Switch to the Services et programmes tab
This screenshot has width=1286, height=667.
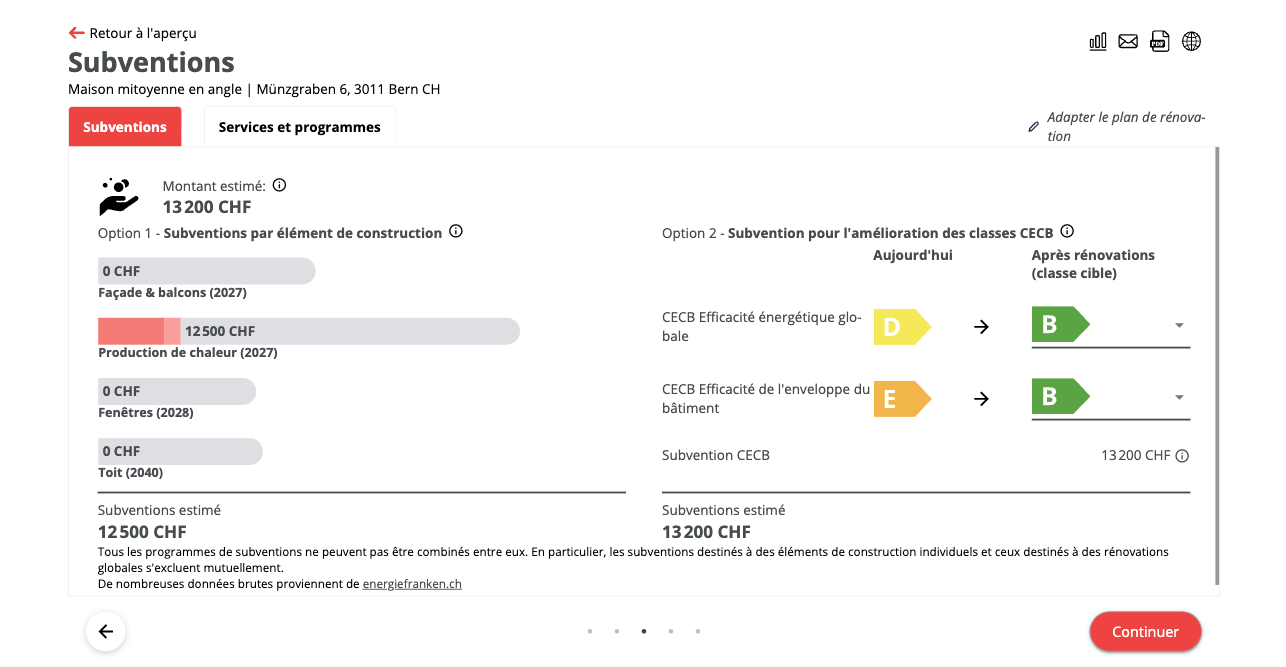(299, 127)
